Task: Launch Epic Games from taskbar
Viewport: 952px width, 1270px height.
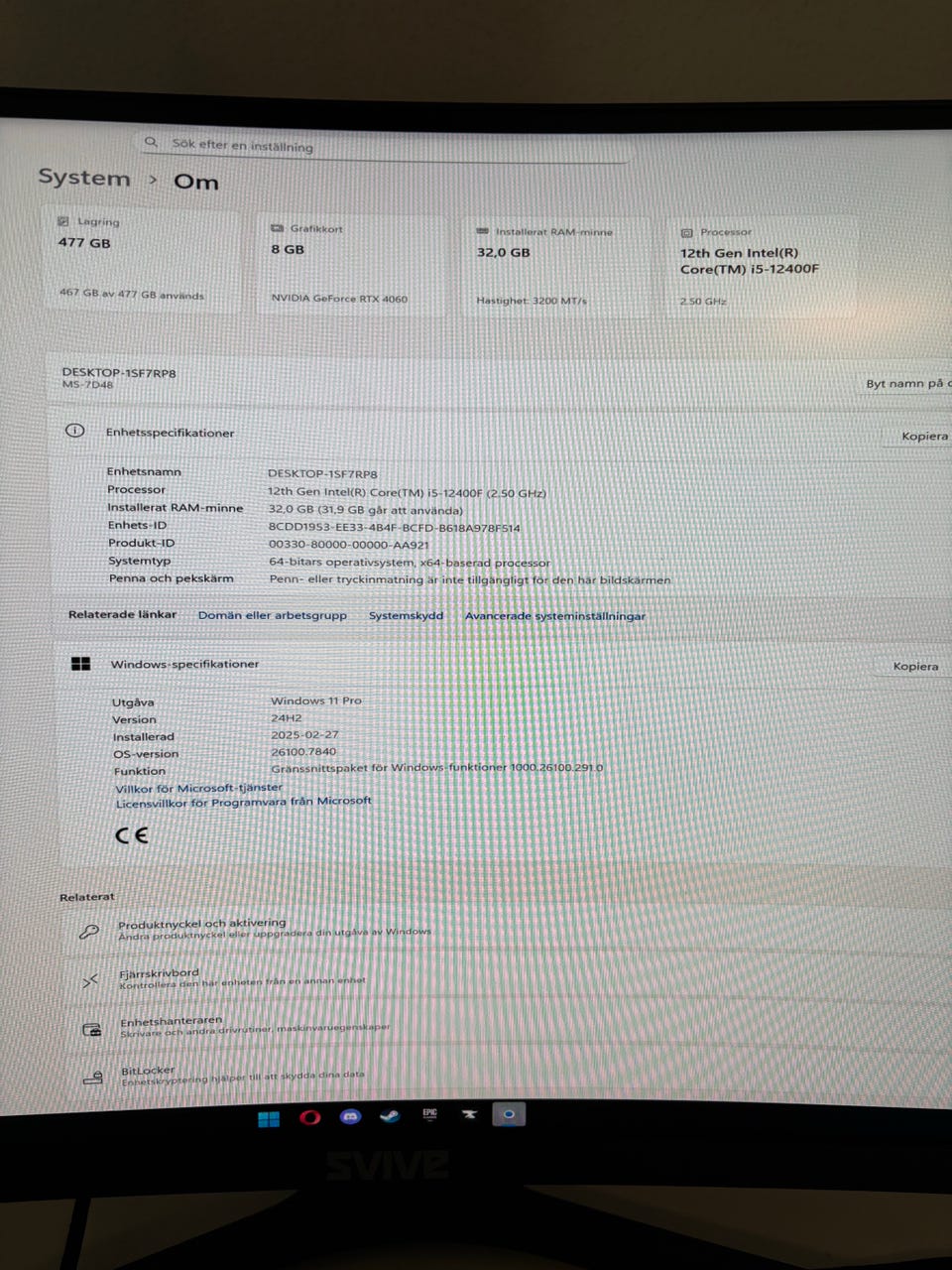Action: coord(429,1115)
